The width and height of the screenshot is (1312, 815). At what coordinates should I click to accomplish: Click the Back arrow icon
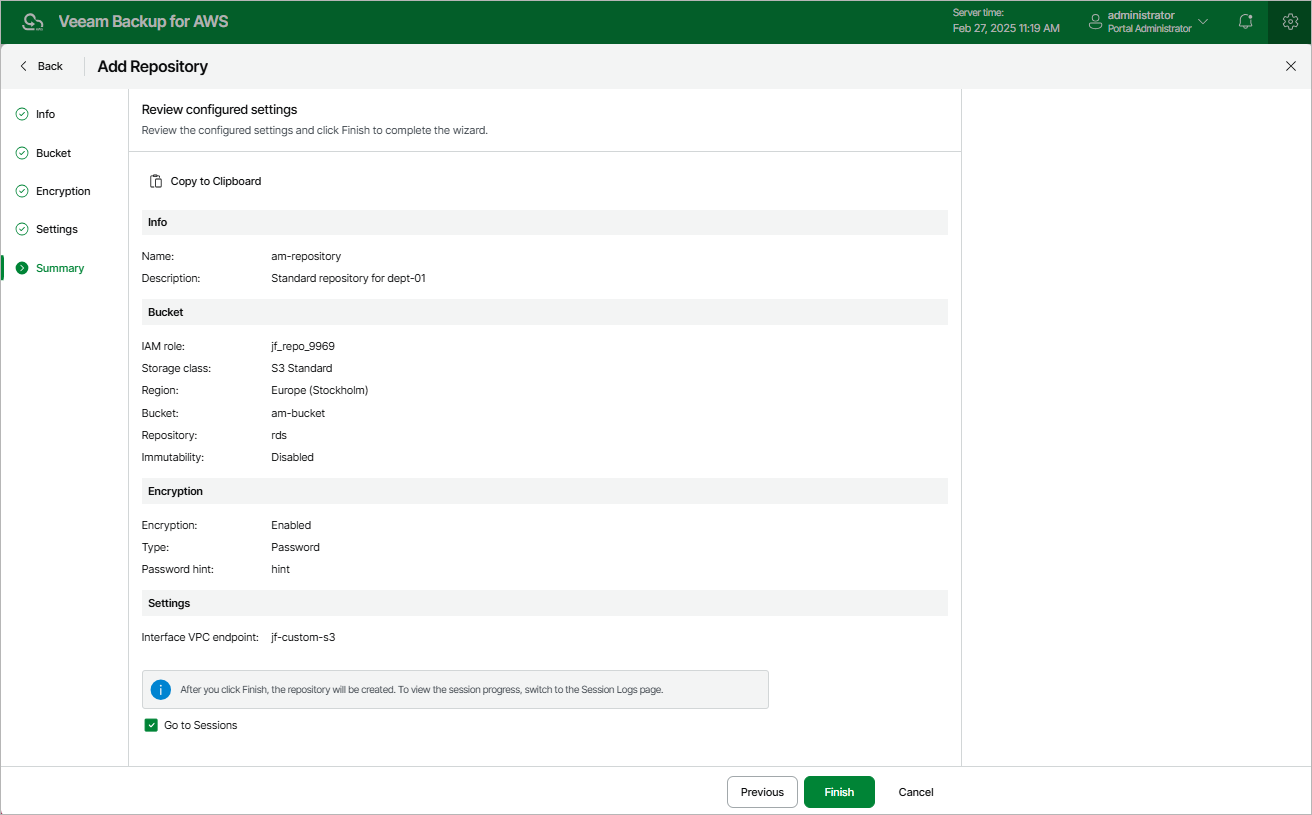point(24,66)
